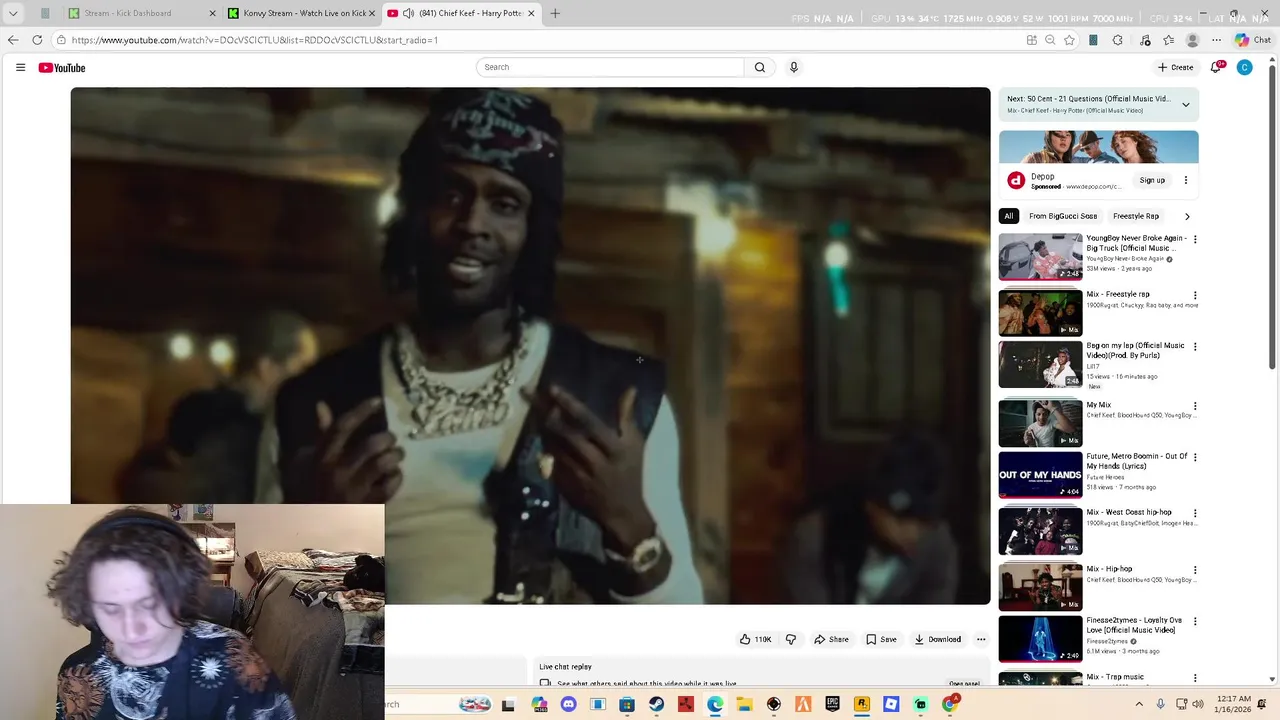Show next category chips with arrow
The height and width of the screenshot is (720, 1280).
1187,216
